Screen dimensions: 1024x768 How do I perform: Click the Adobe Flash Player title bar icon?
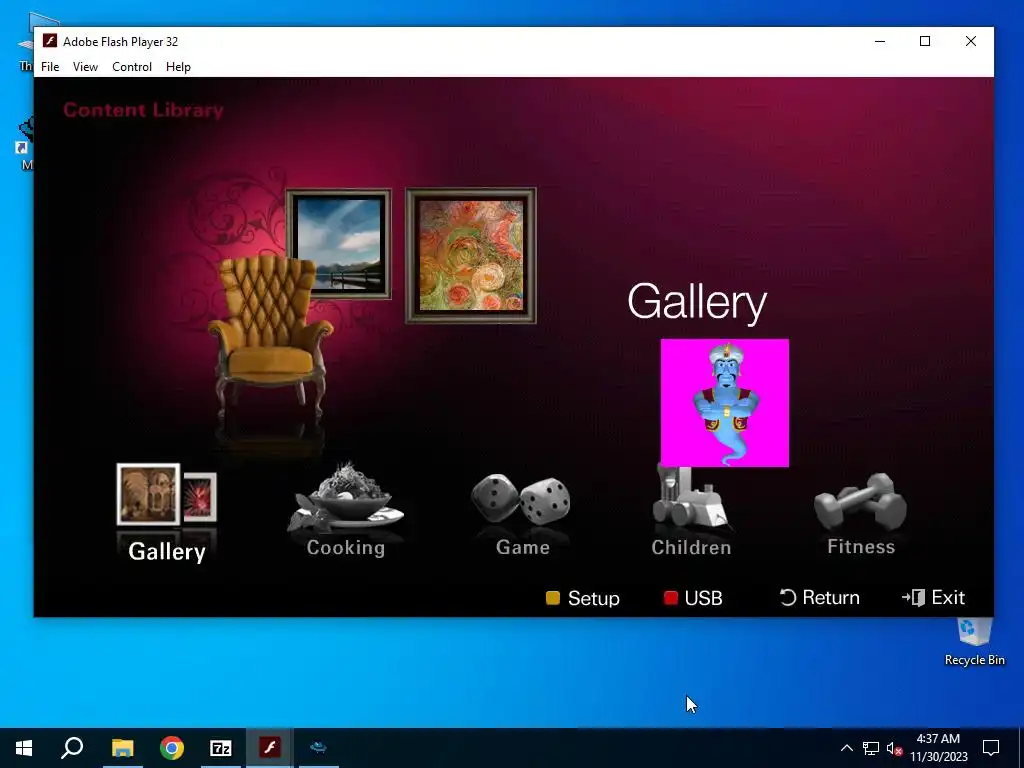50,41
